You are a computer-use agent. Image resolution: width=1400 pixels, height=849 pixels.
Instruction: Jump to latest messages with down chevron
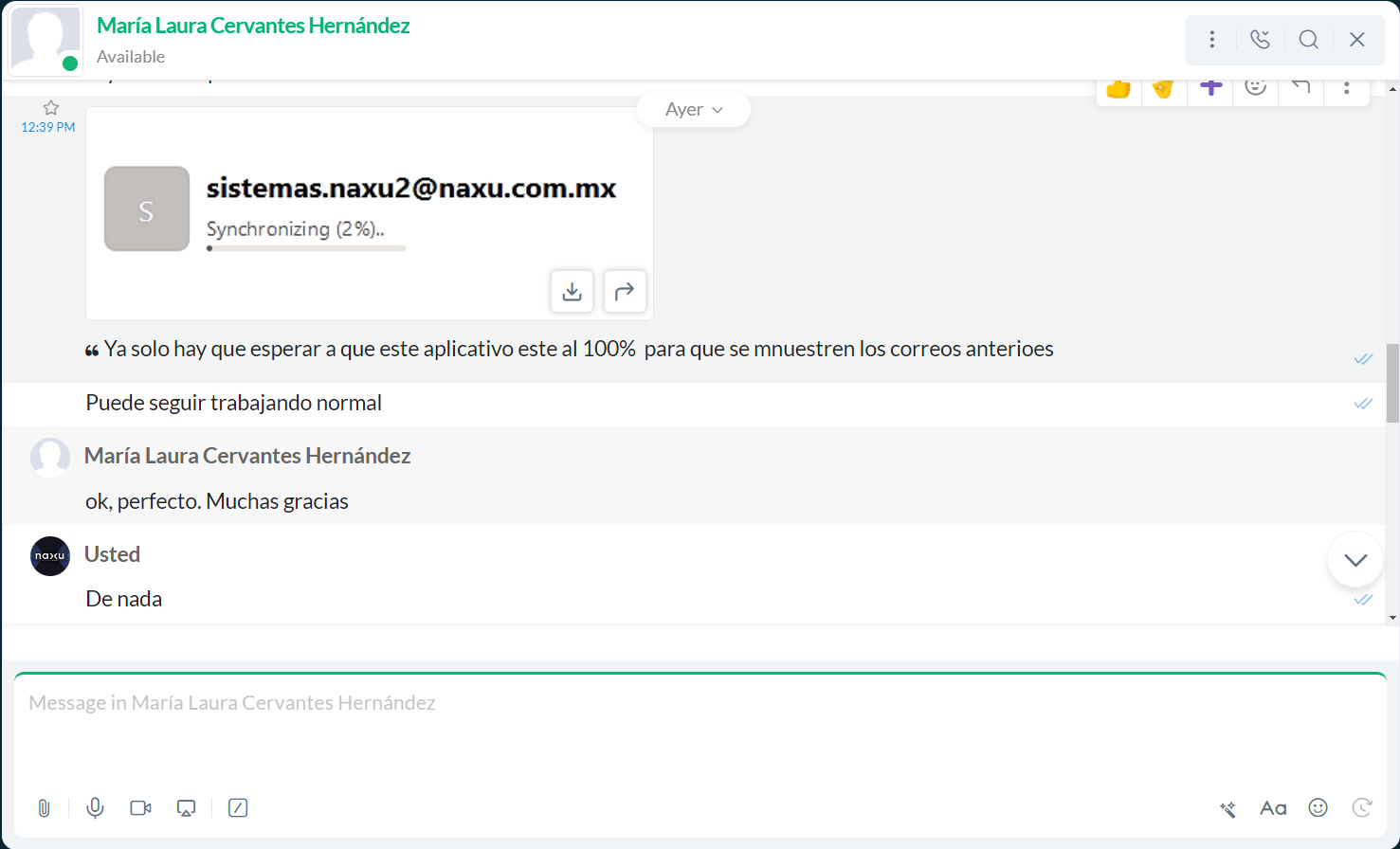(1355, 560)
